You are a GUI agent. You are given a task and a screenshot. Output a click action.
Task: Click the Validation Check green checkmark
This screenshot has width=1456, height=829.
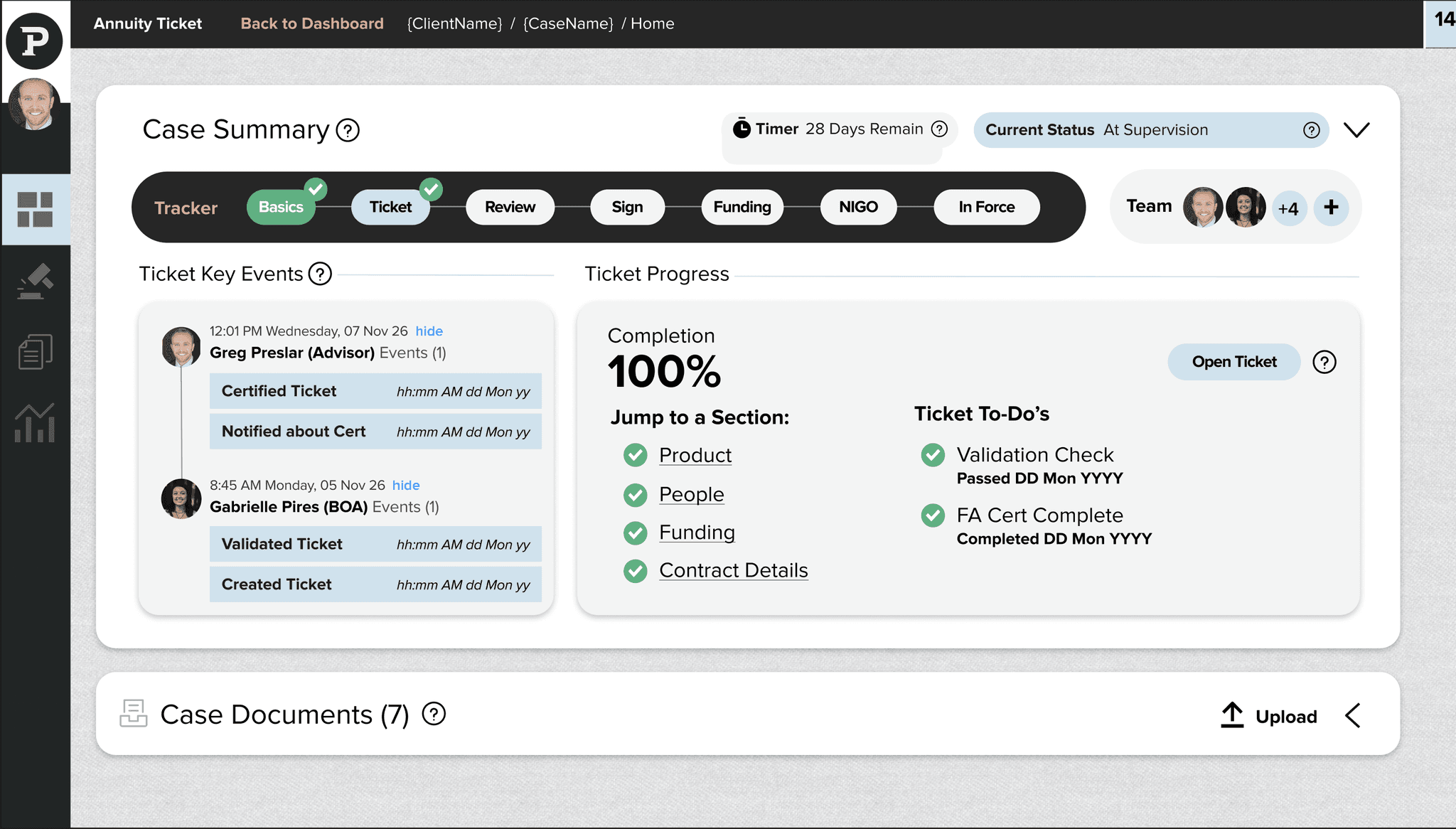pyautogui.click(x=933, y=455)
